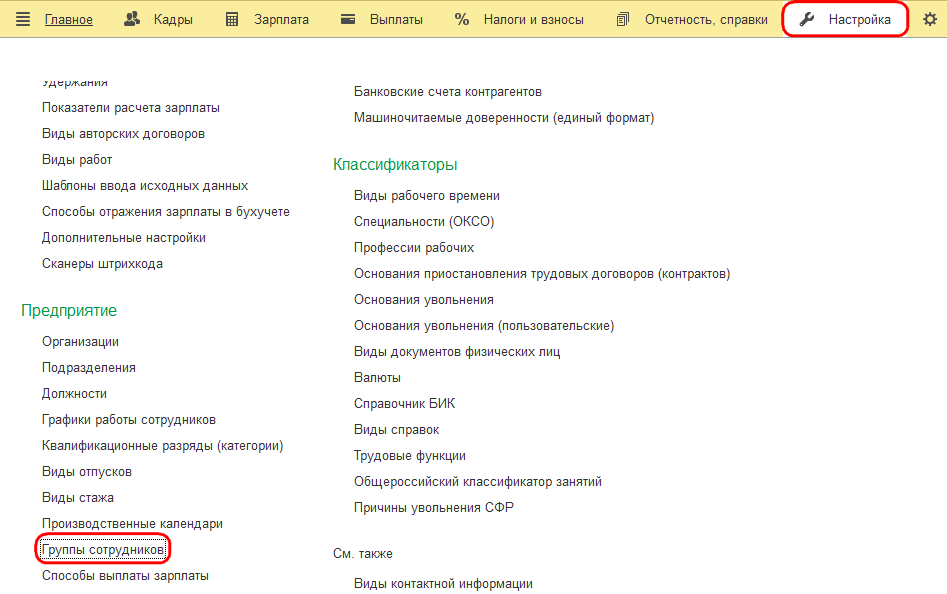Open Специальности (ОКСО) classifier
The height and width of the screenshot is (594, 947).
click(424, 222)
